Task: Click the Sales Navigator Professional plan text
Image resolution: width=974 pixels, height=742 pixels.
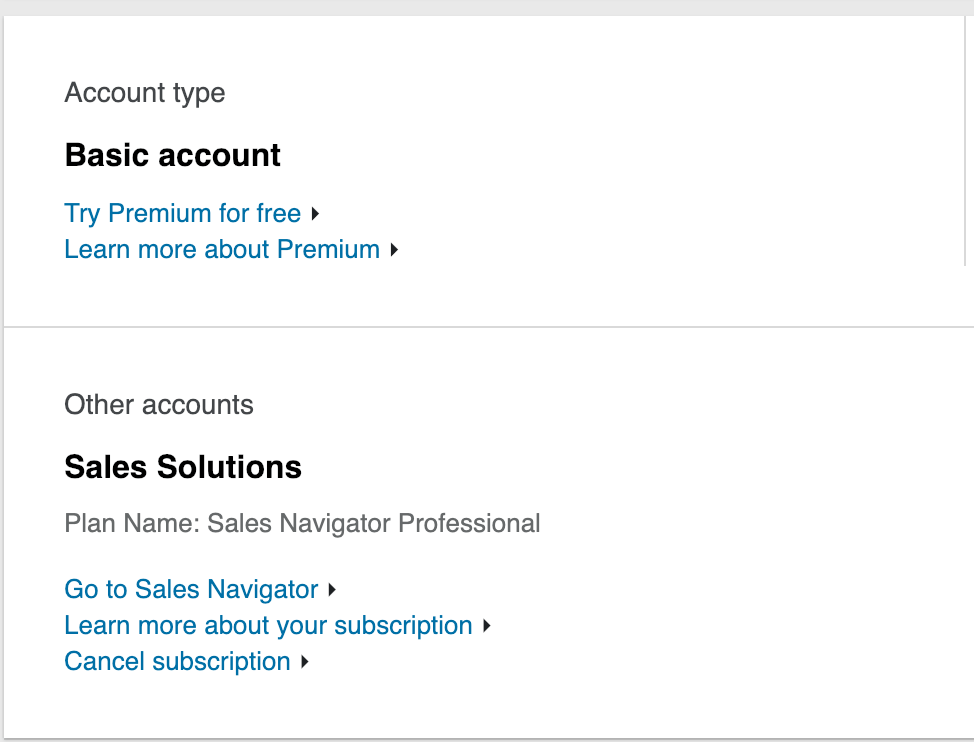Action: click(374, 524)
